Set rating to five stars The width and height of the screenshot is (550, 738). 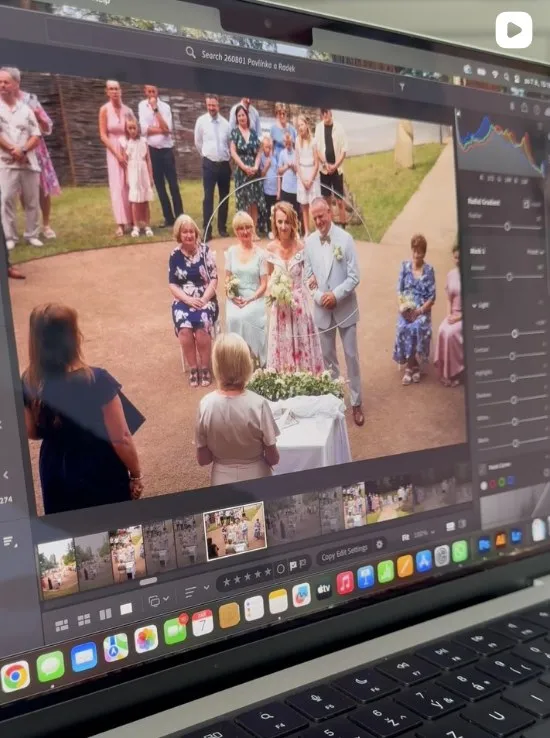[x=268, y=572]
